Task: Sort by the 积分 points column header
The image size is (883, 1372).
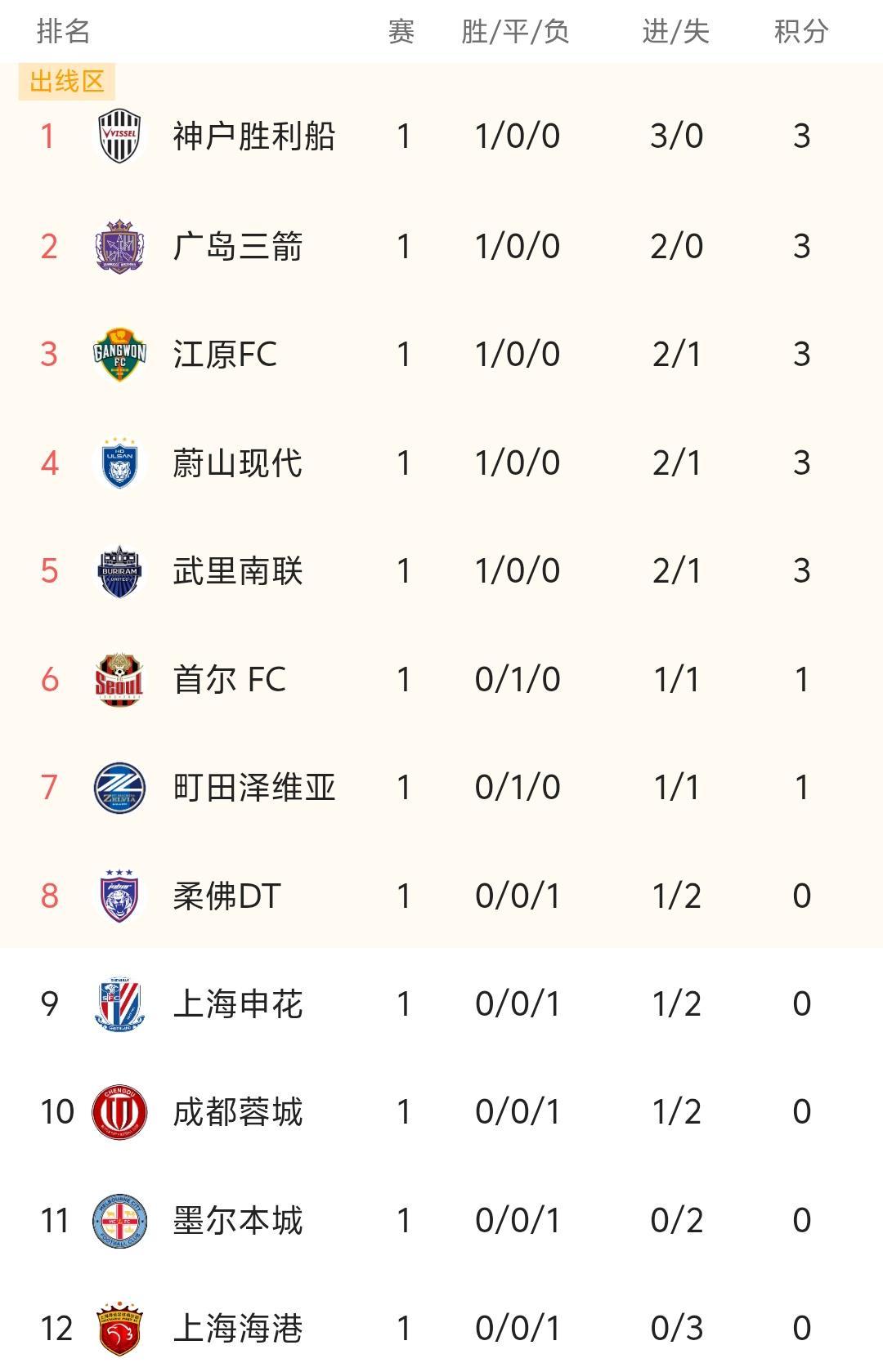Action: [801, 32]
